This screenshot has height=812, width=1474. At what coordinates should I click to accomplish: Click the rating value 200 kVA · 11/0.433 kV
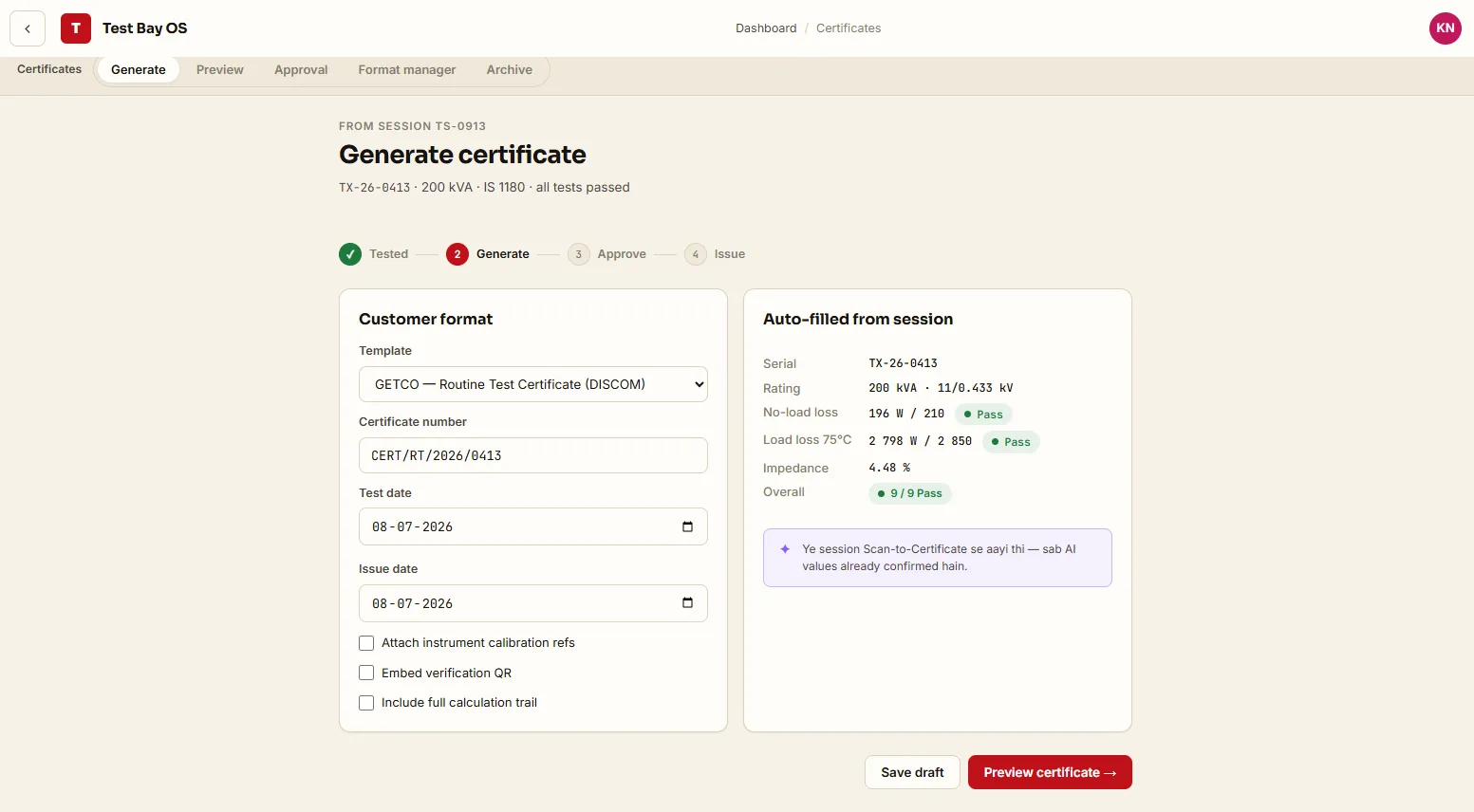pyautogui.click(x=941, y=388)
